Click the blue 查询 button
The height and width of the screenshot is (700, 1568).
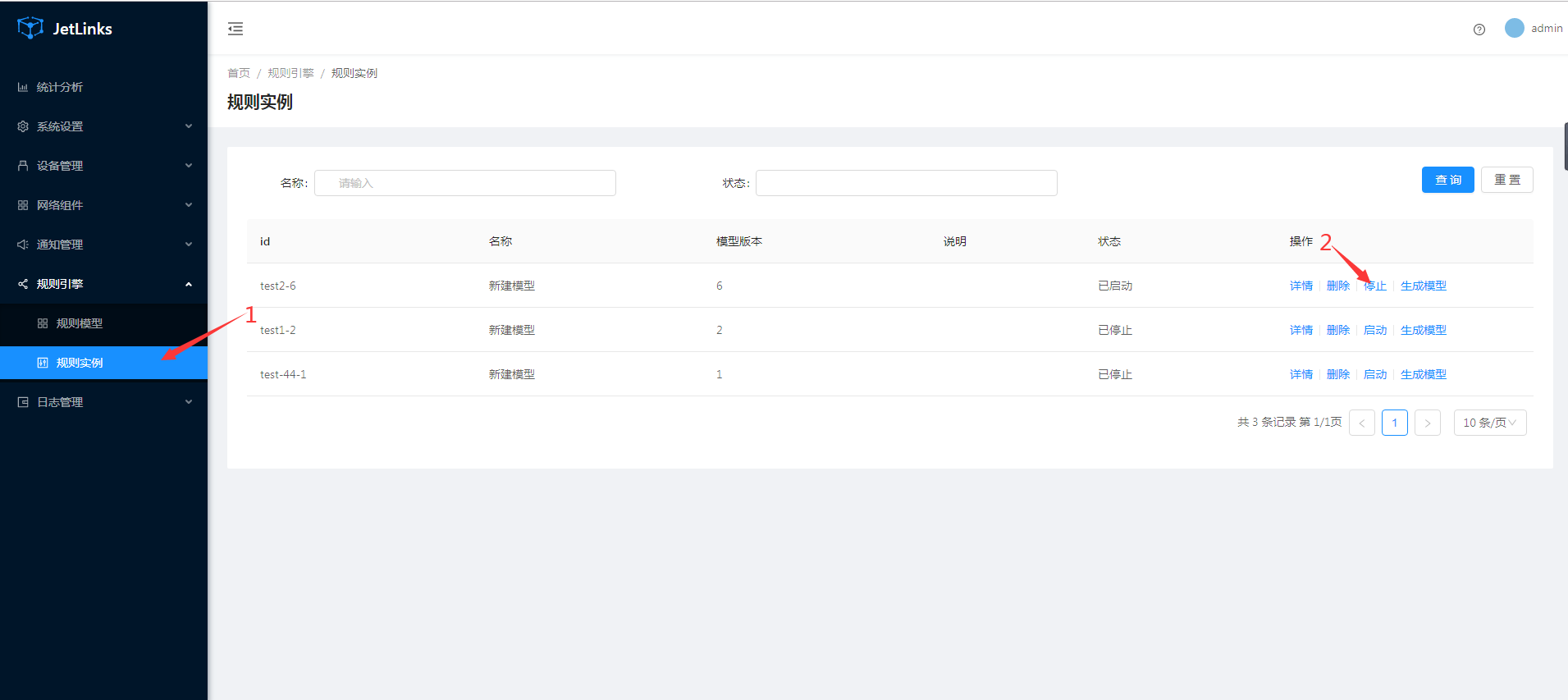click(x=1447, y=180)
